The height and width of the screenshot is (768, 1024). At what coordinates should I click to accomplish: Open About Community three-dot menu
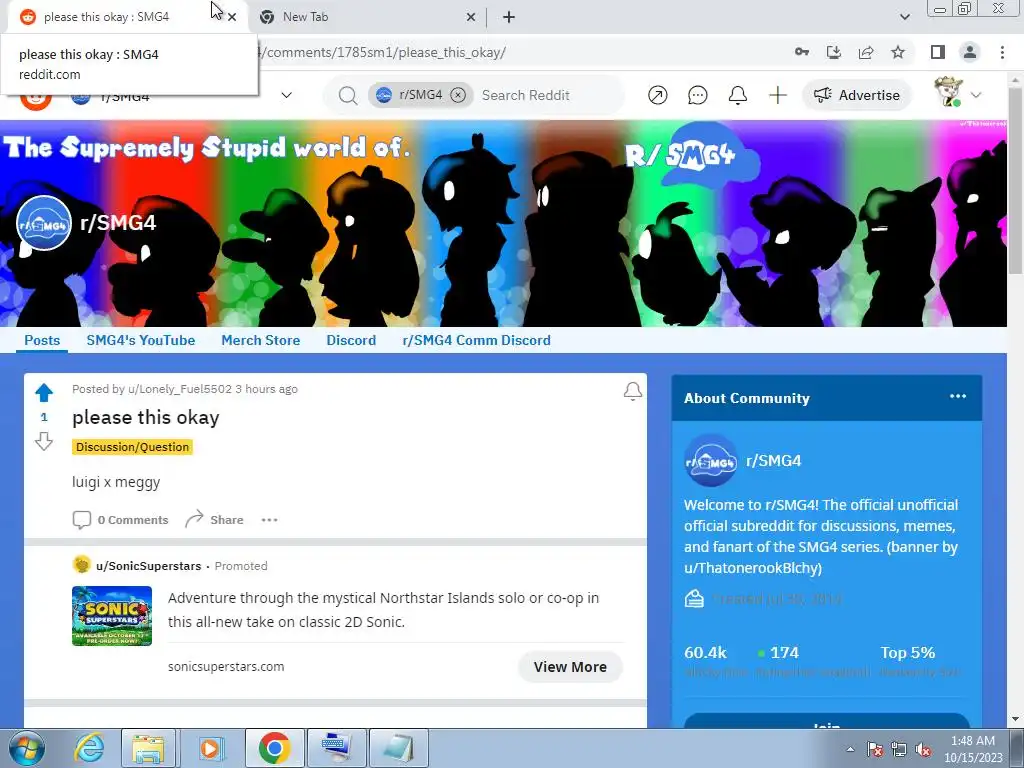(957, 396)
